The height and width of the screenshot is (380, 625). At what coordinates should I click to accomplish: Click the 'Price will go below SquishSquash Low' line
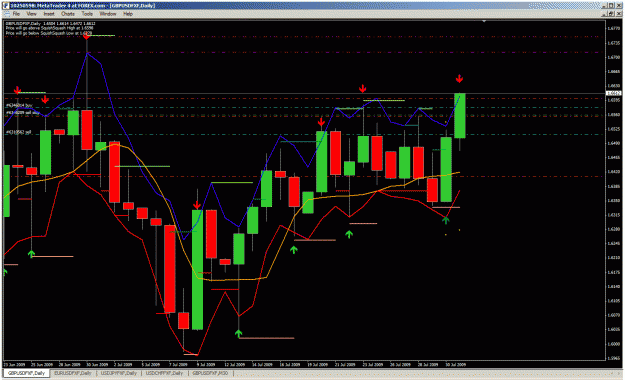(49, 33)
